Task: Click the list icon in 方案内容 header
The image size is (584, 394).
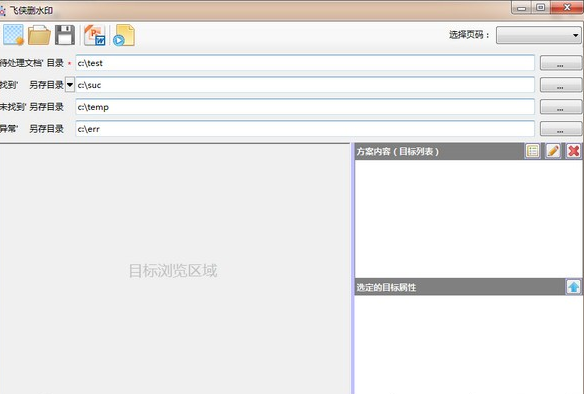Action: click(x=533, y=151)
